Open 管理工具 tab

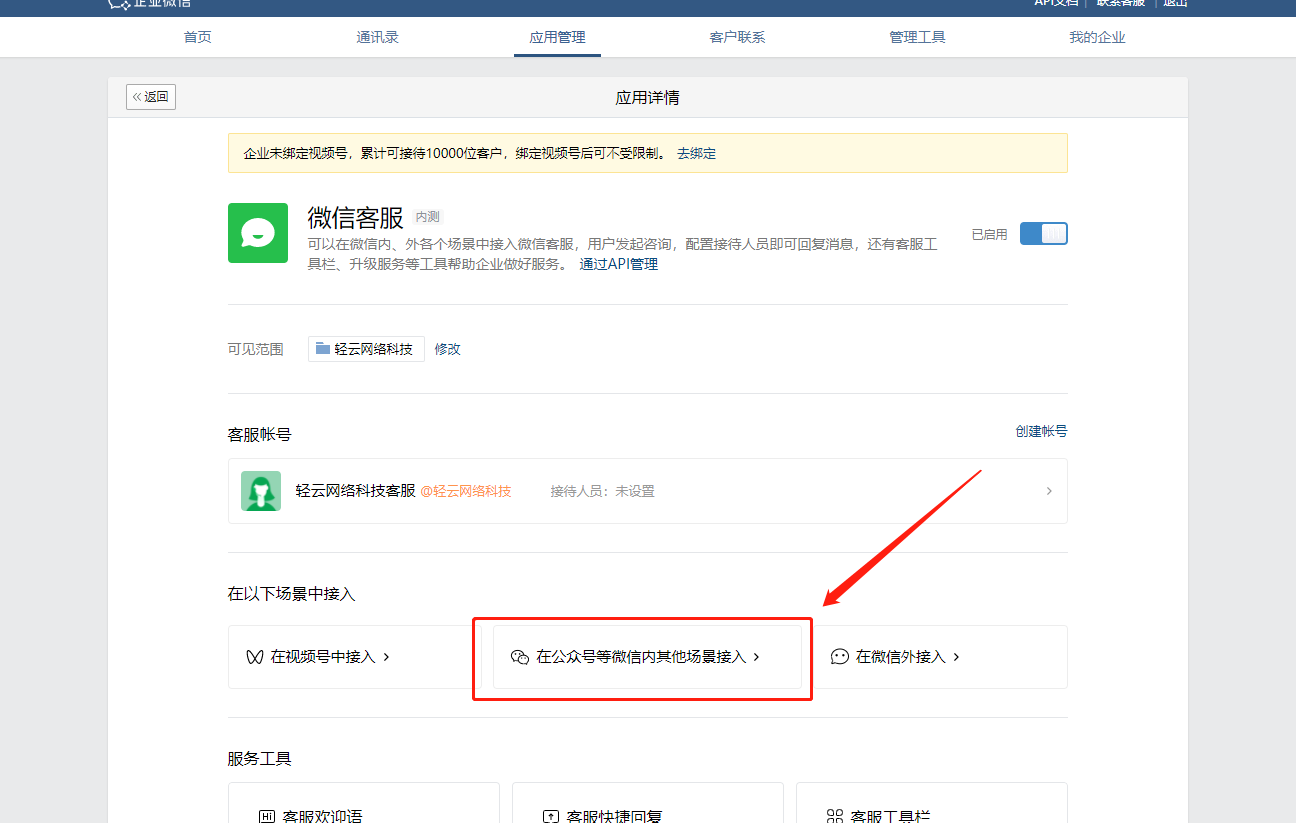tap(917, 38)
